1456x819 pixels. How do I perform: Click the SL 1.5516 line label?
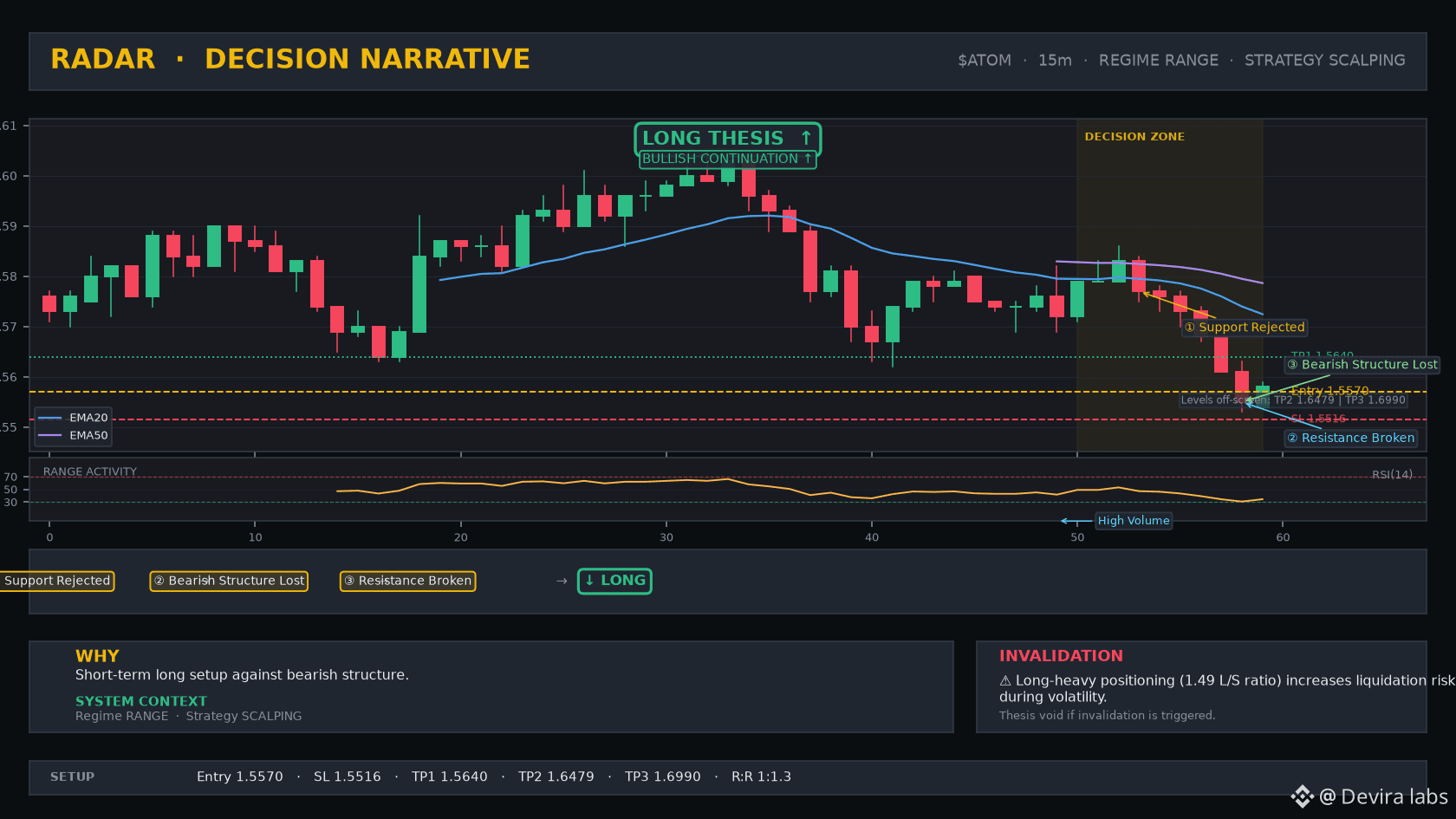[1318, 419]
